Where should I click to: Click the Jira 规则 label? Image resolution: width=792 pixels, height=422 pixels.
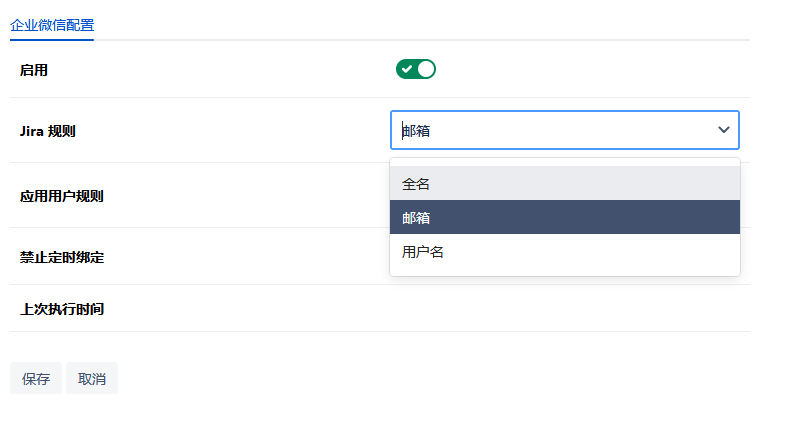tap(48, 131)
